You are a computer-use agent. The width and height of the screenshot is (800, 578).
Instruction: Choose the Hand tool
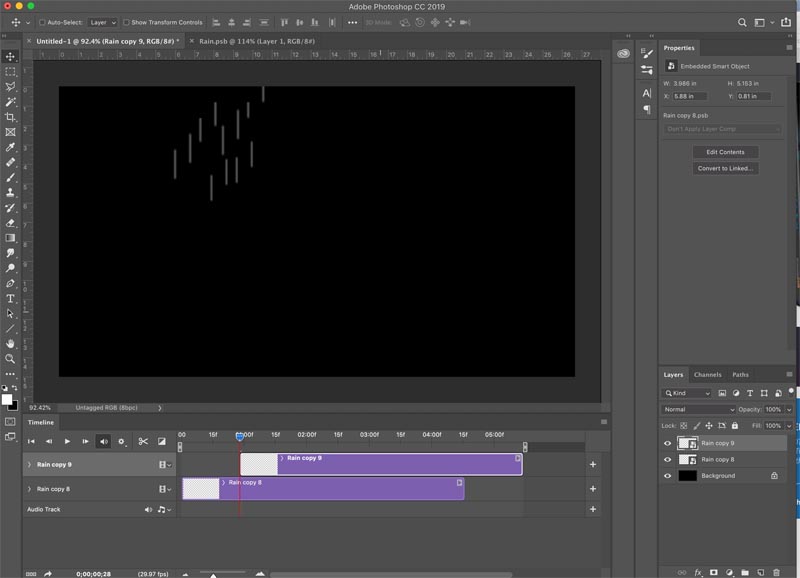(10, 343)
